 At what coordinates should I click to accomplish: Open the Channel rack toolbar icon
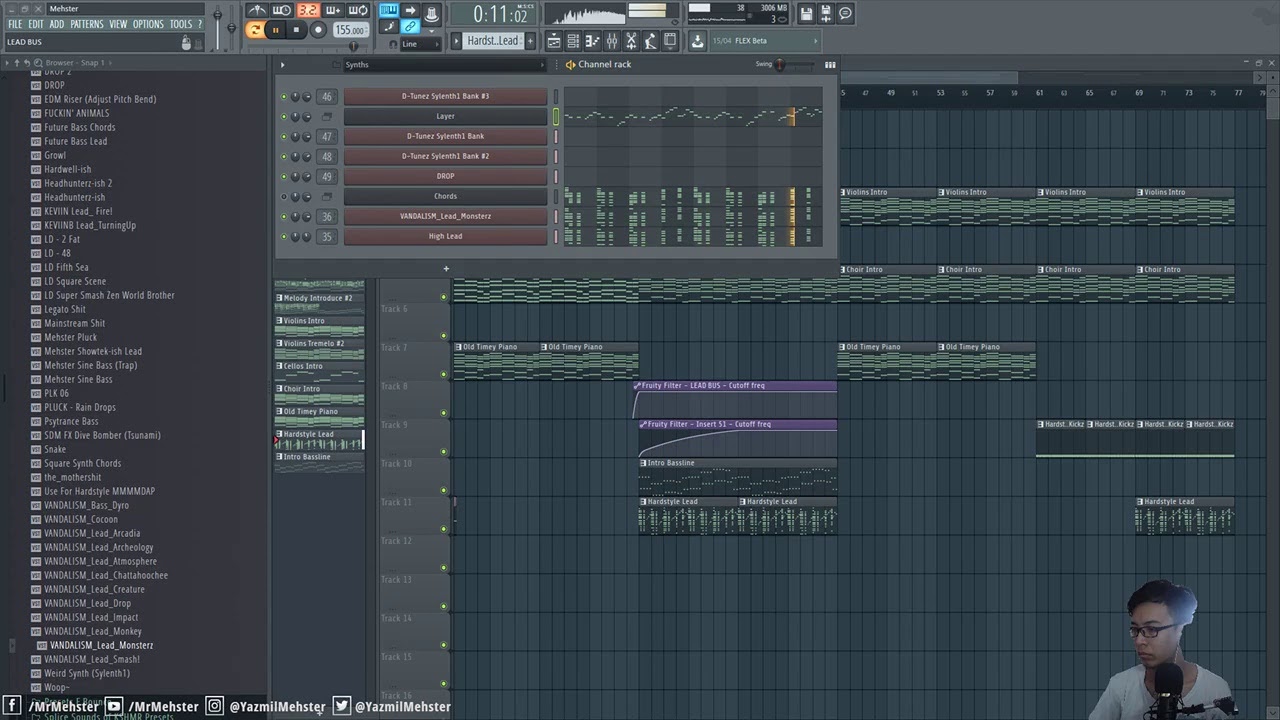tap(573, 41)
